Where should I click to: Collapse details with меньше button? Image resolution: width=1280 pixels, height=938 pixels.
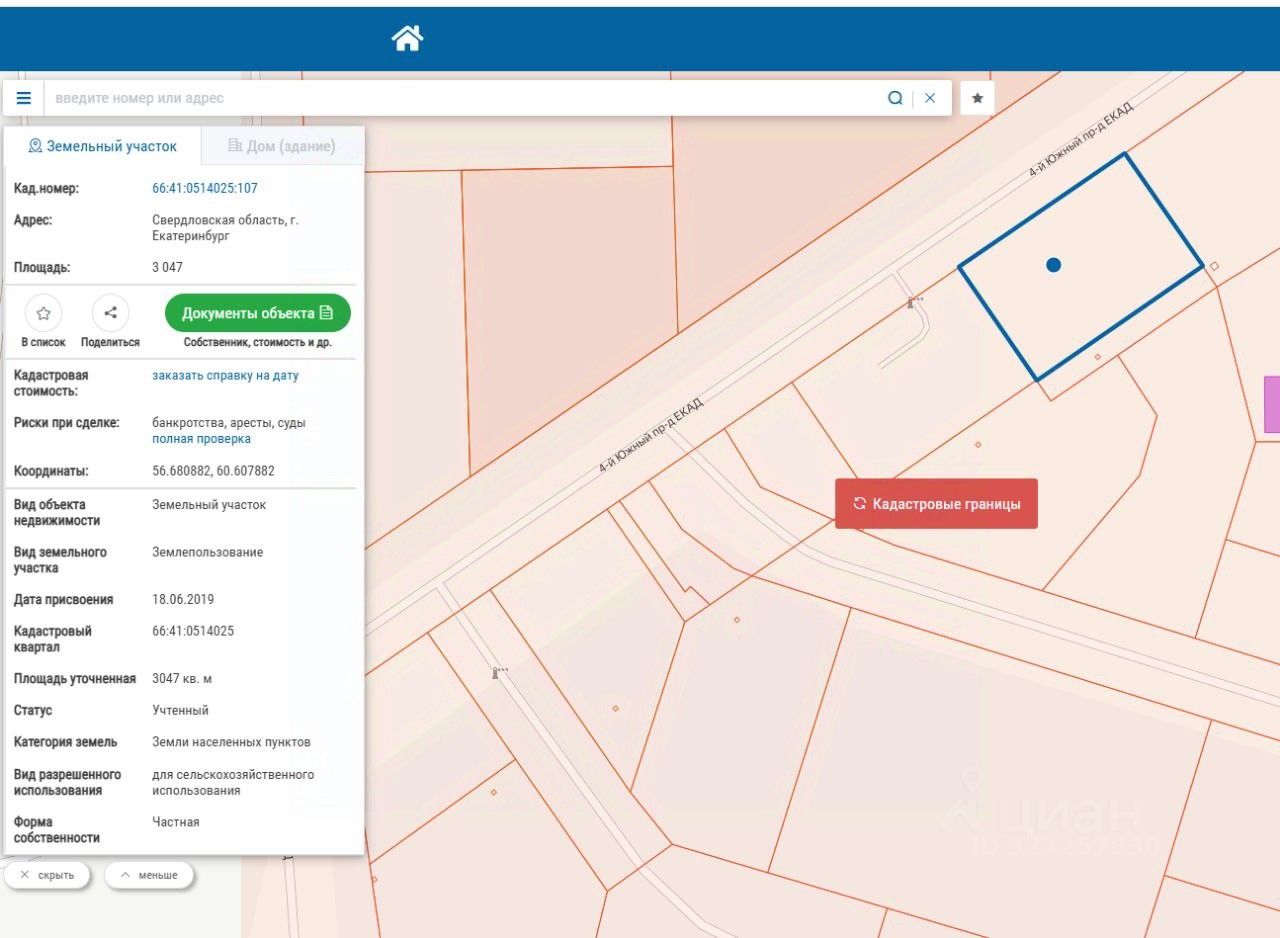[x=148, y=875]
